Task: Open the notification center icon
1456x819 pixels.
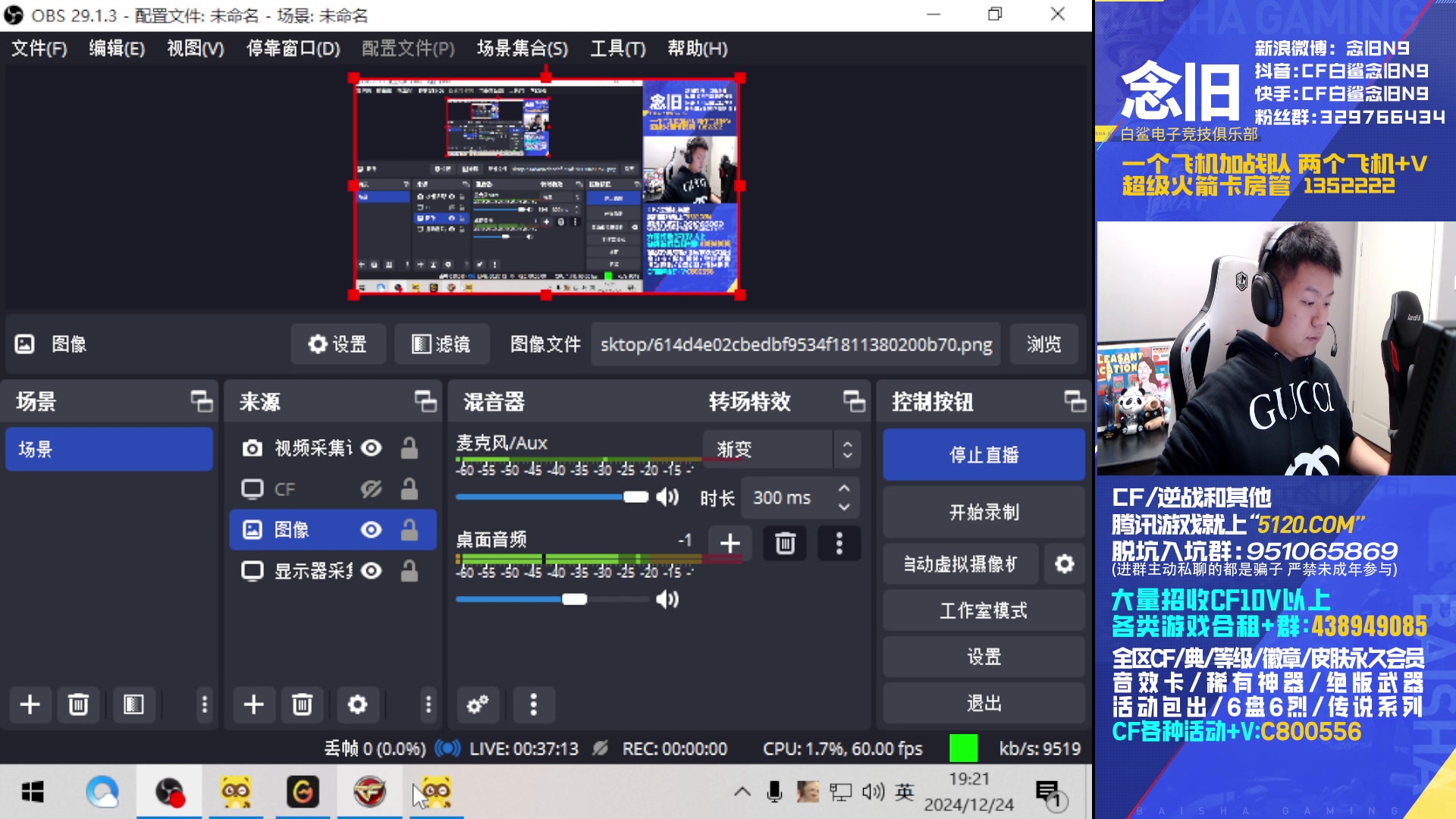Action: [1050, 794]
